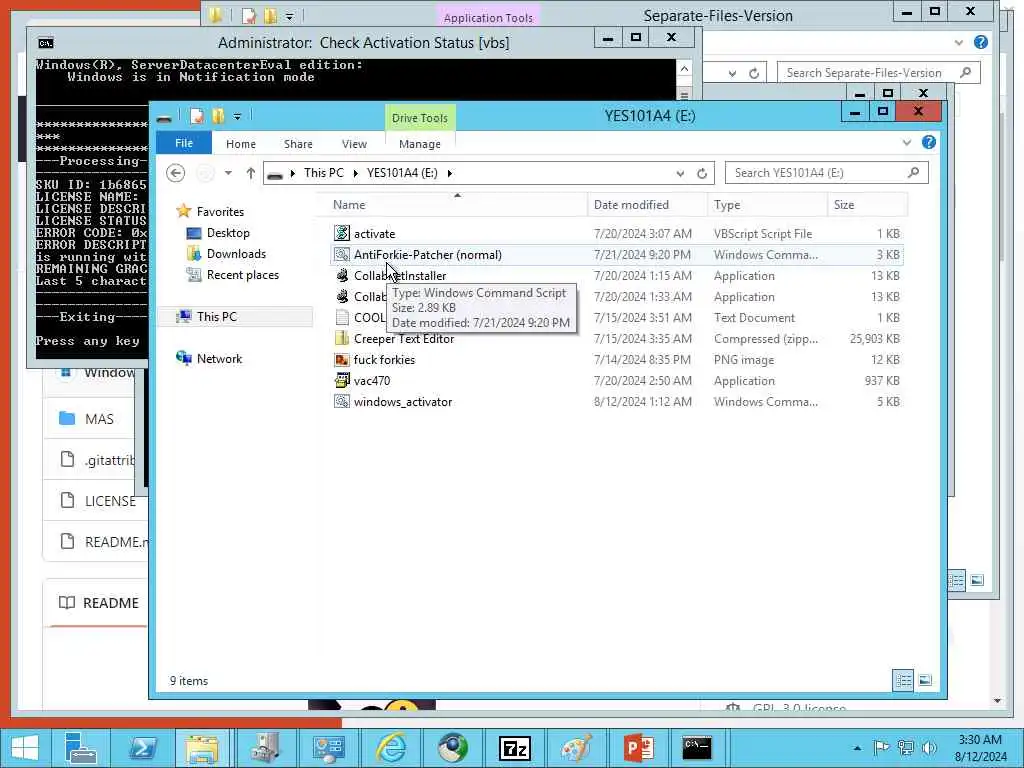Viewport: 1024px width, 768px height.
Task: Select the vac470 application icon
Action: point(342,380)
